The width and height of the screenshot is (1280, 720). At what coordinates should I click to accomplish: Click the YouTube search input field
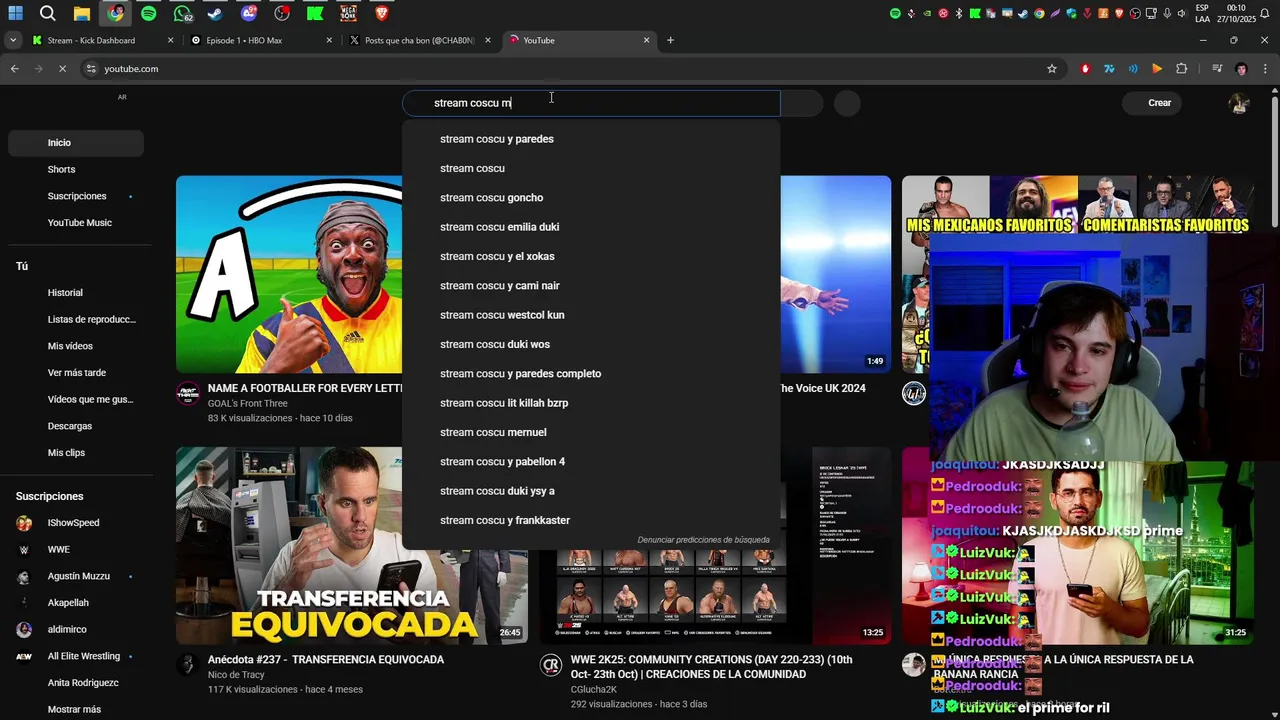pyautogui.click(x=591, y=103)
